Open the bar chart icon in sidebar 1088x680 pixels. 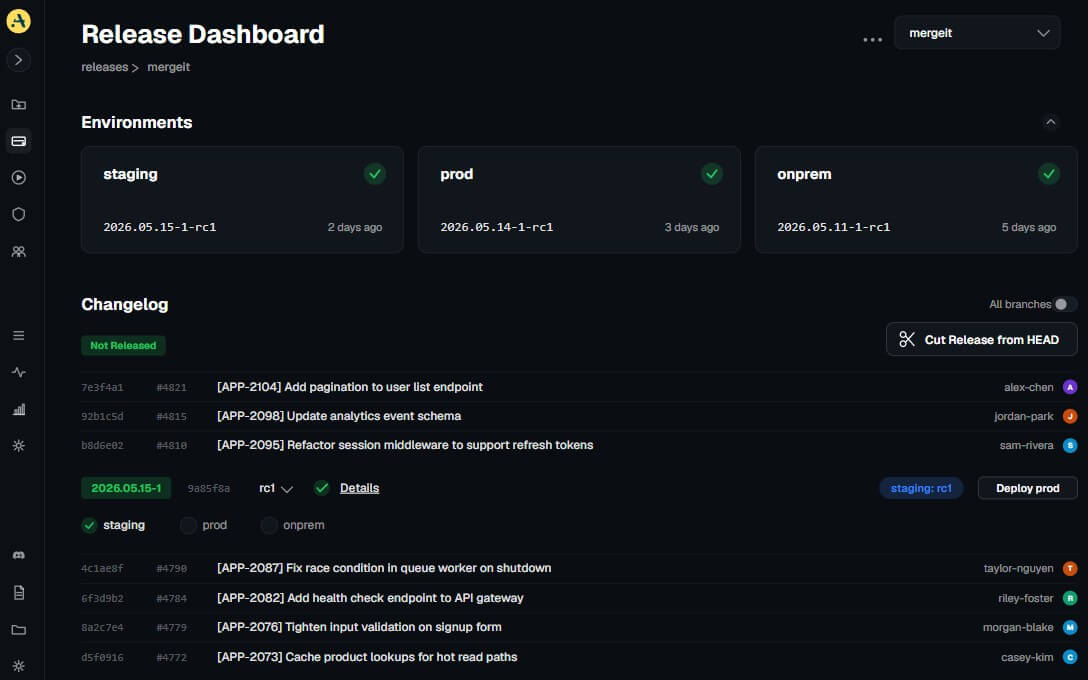coord(19,409)
